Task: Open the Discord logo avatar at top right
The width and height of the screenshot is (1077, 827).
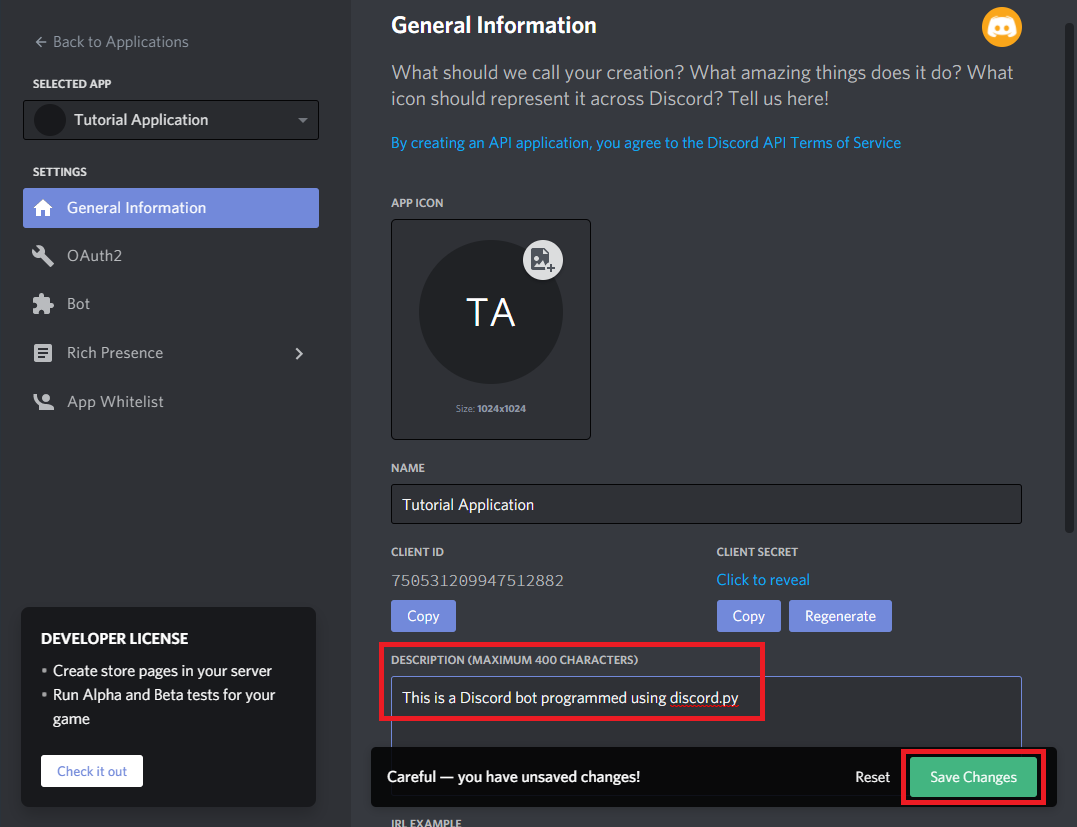Action: (1001, 27)
